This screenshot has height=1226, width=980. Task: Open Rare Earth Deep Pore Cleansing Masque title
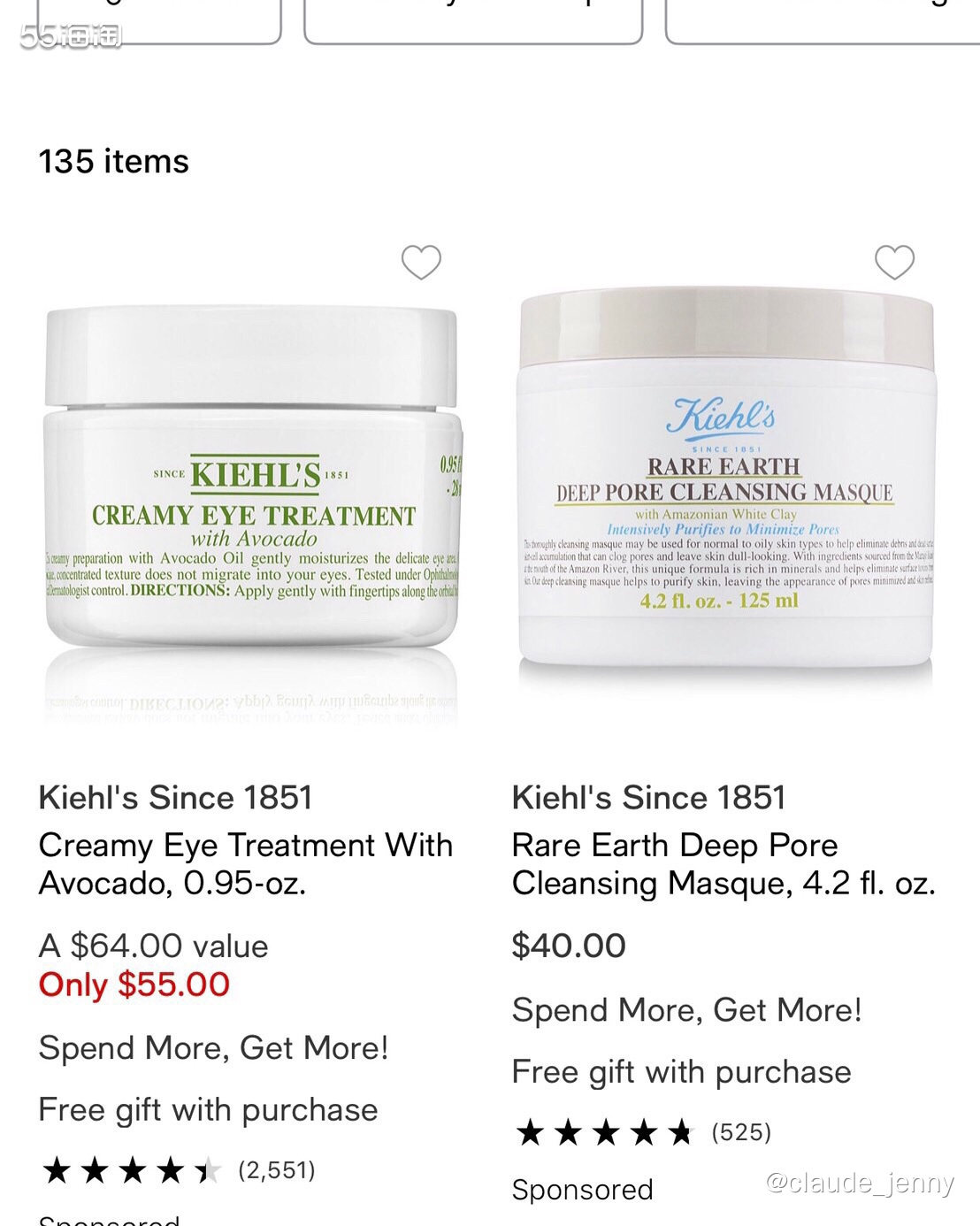coord(724,864)
